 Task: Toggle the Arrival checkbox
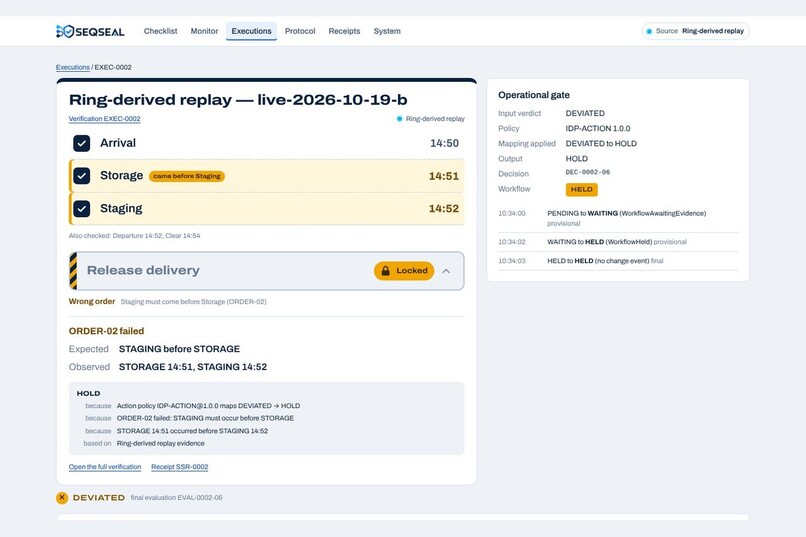point(82,143)
